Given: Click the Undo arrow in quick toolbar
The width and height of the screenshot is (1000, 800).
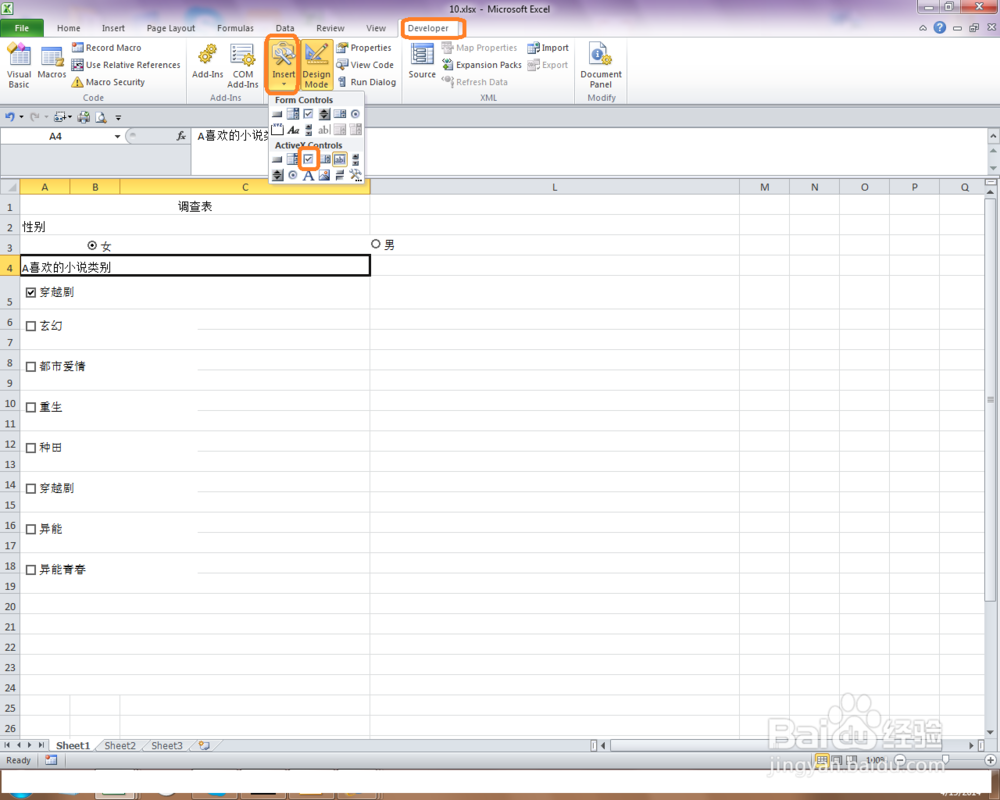Looking at the screenshot, I should (x=10, y=117).
